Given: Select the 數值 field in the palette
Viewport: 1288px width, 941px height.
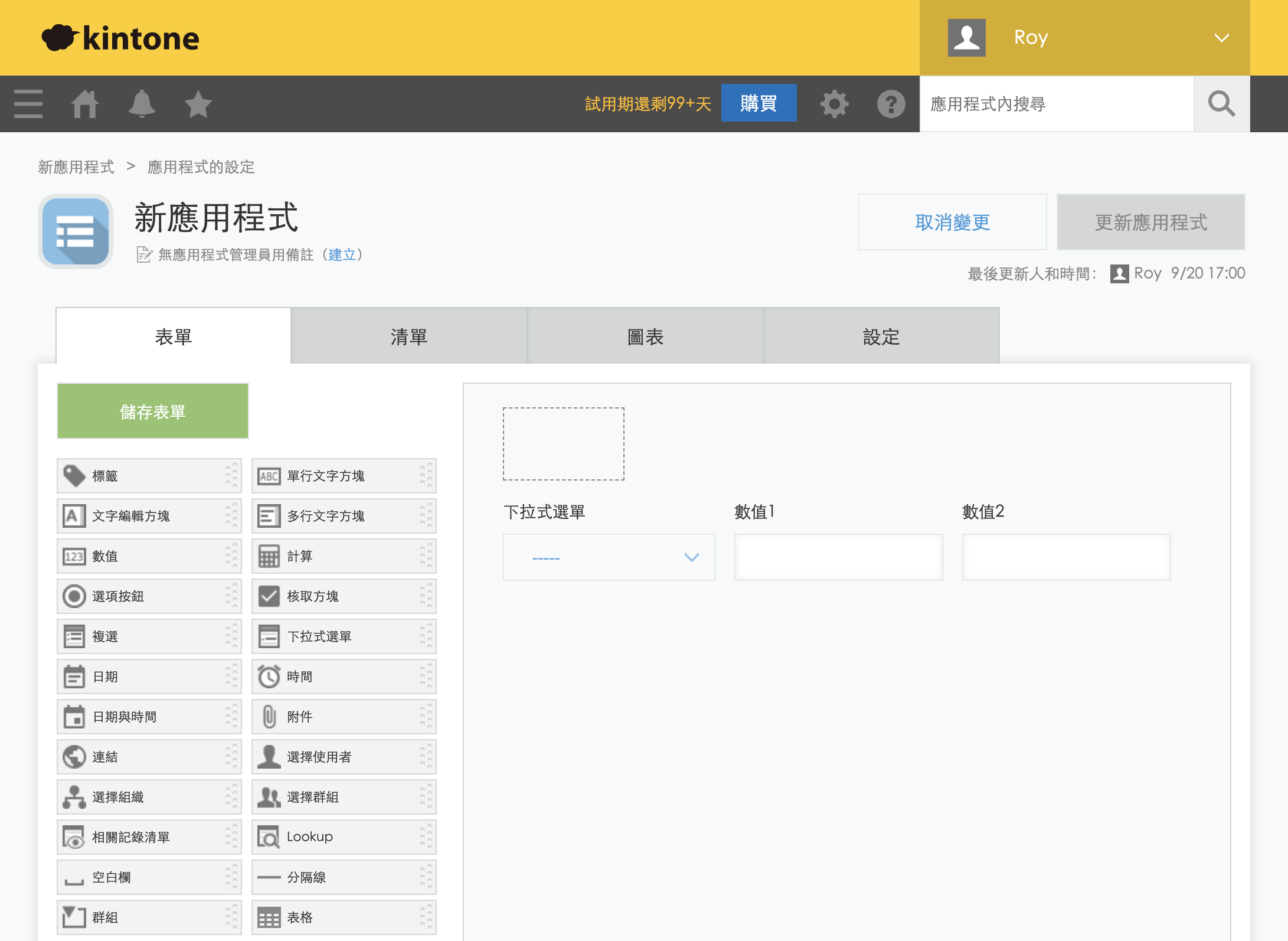Looking at the screenshot, I should coord(149,556).
